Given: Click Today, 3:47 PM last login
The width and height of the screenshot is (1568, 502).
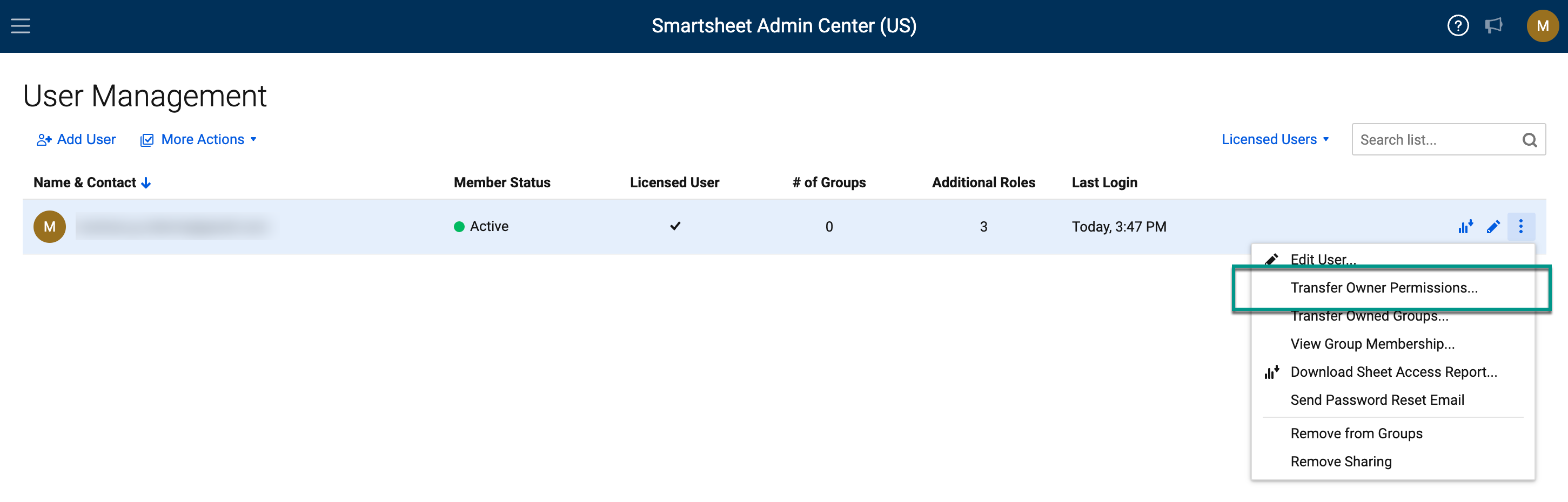Looking at the screenshot, I should pos(1119,227).
